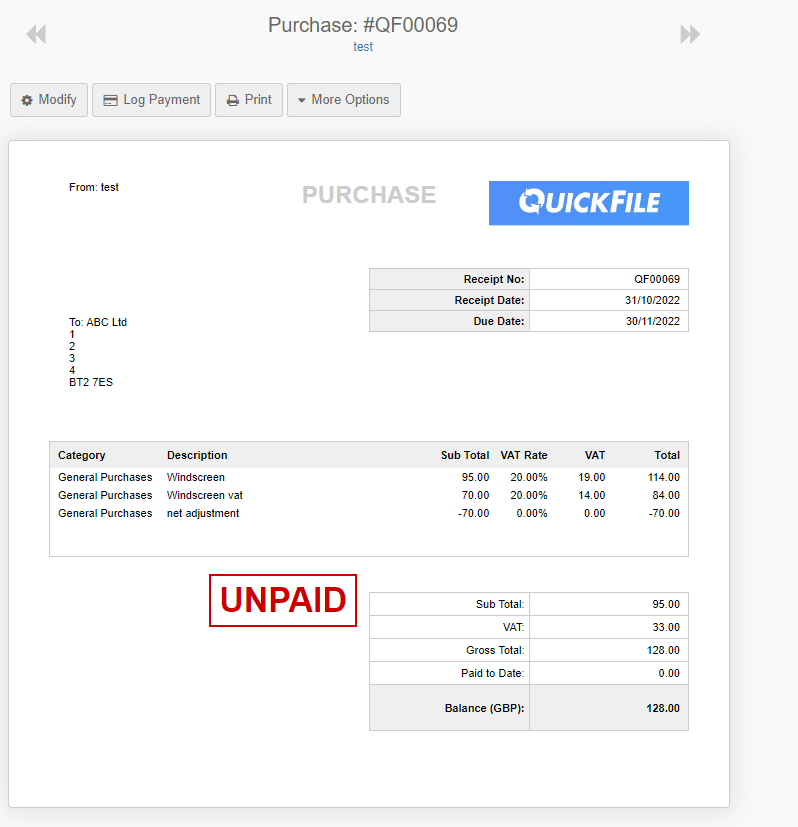Click the Paid to Date value 0.00

[x=669, y=674]
